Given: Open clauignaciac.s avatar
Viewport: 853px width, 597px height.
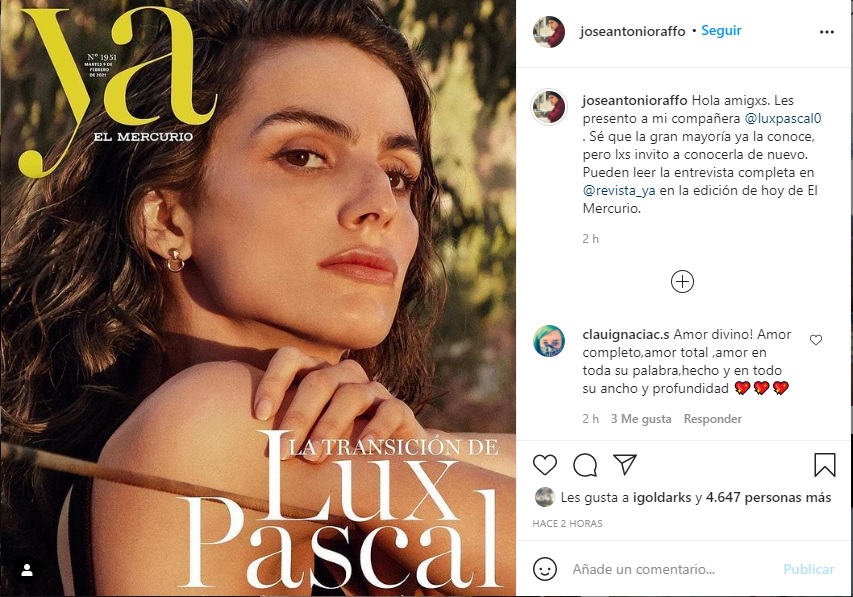Looking at the screenshot, I should (x=549, y=341).
